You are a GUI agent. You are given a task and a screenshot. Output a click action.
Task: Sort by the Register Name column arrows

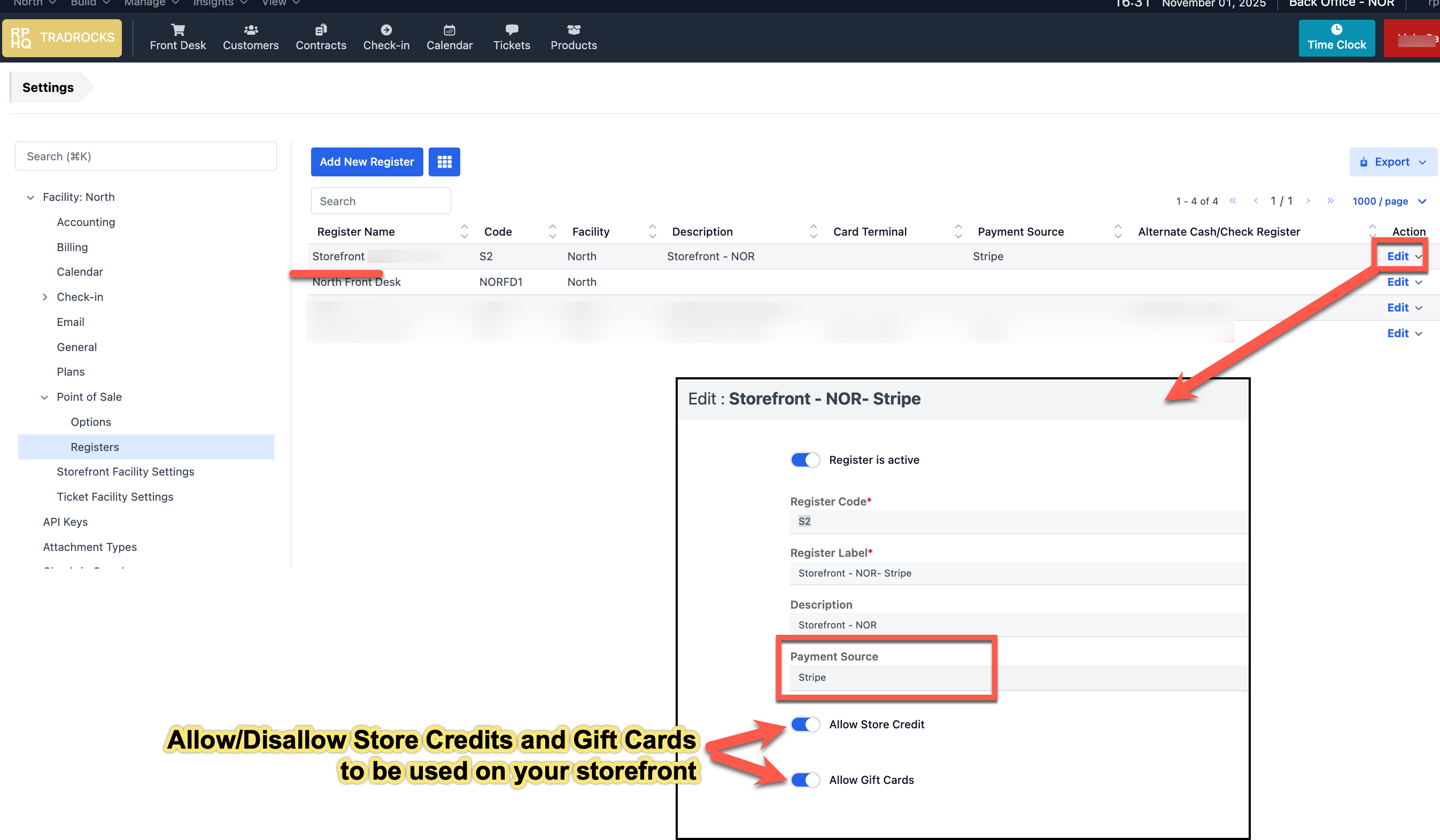464,231
